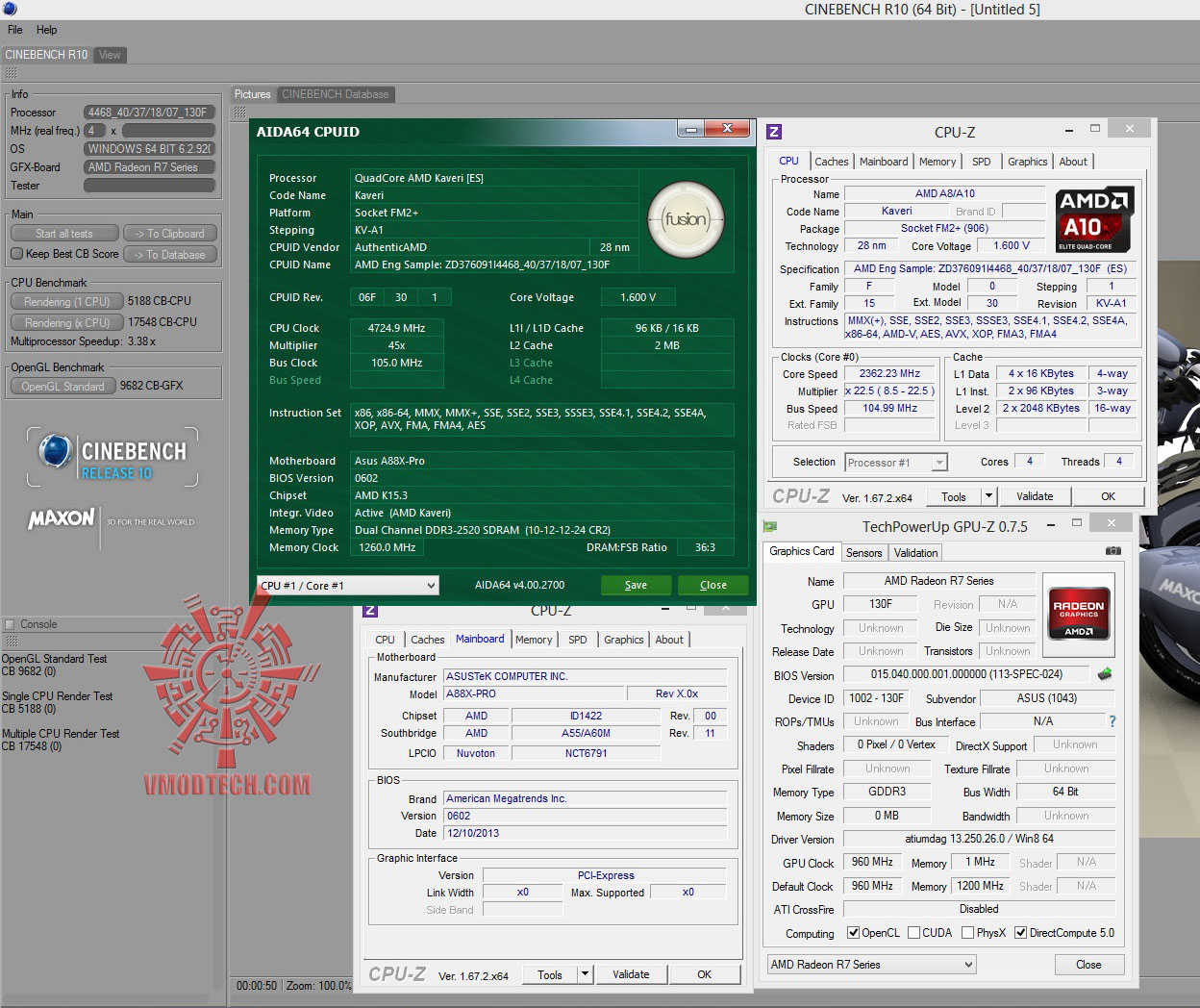1200x1008 pixels.
Task: Open the CPU #1 / Core #1 dropdown
Action: coord(348,585)
